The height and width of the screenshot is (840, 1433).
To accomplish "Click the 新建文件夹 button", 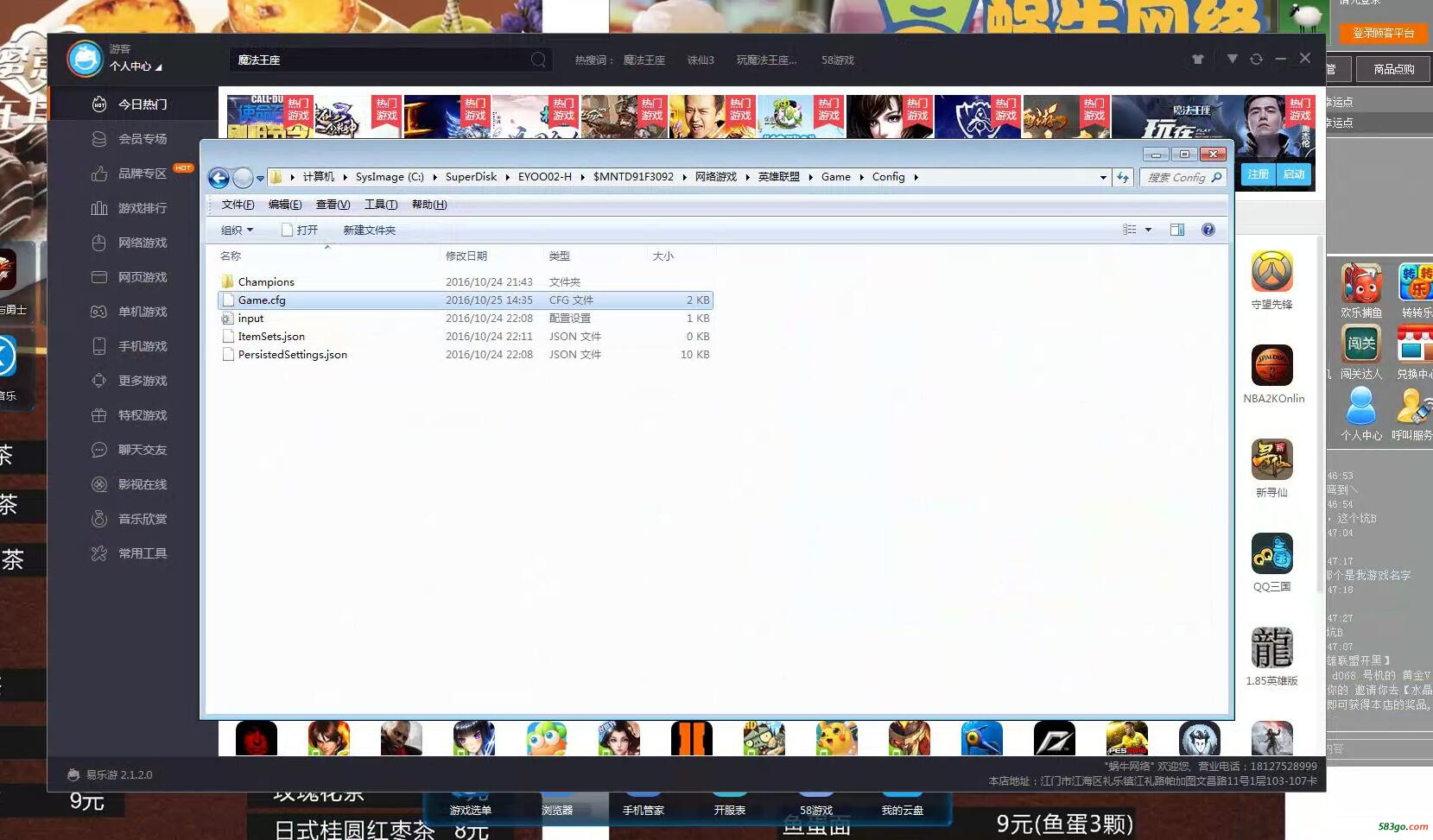I will coord(370,230).
